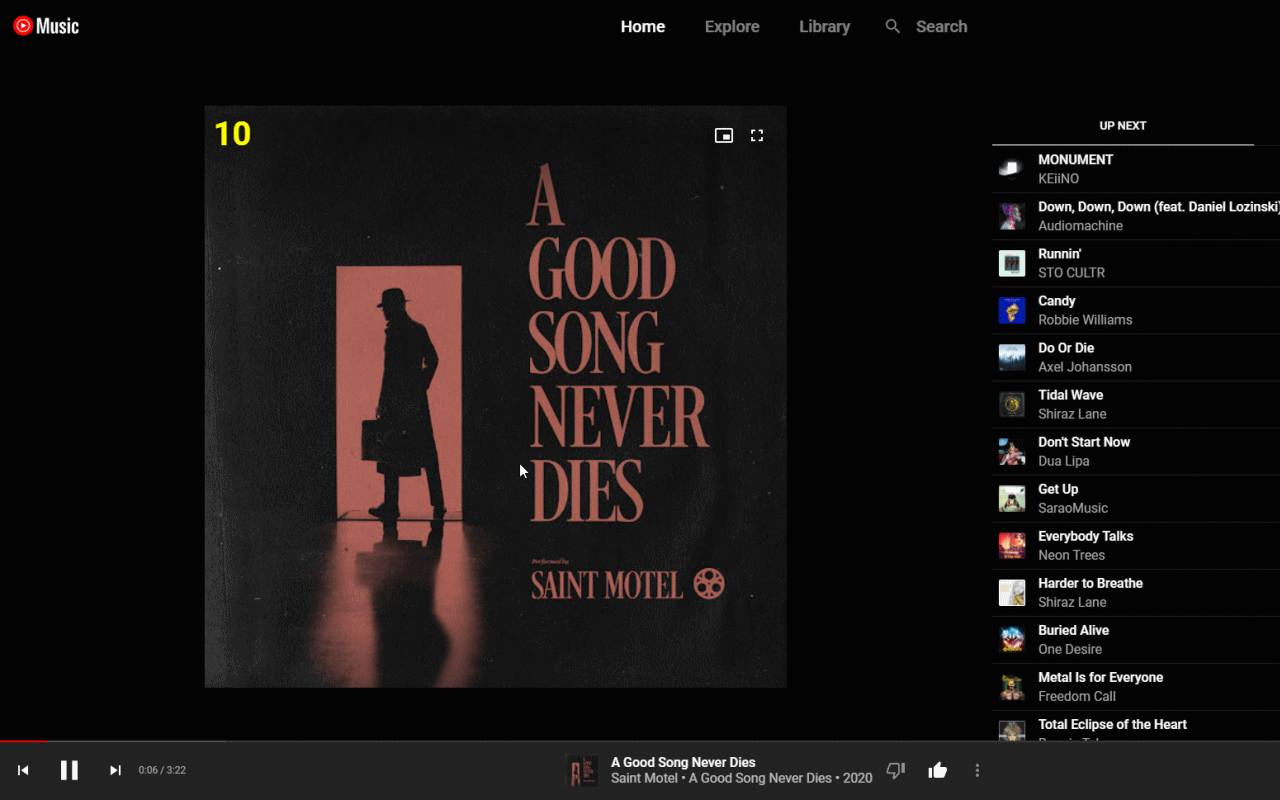Play Harder to Breathe by Shiraz Lane
1280x800 pixels.
pyautogui.click(x=1136, y=592)
